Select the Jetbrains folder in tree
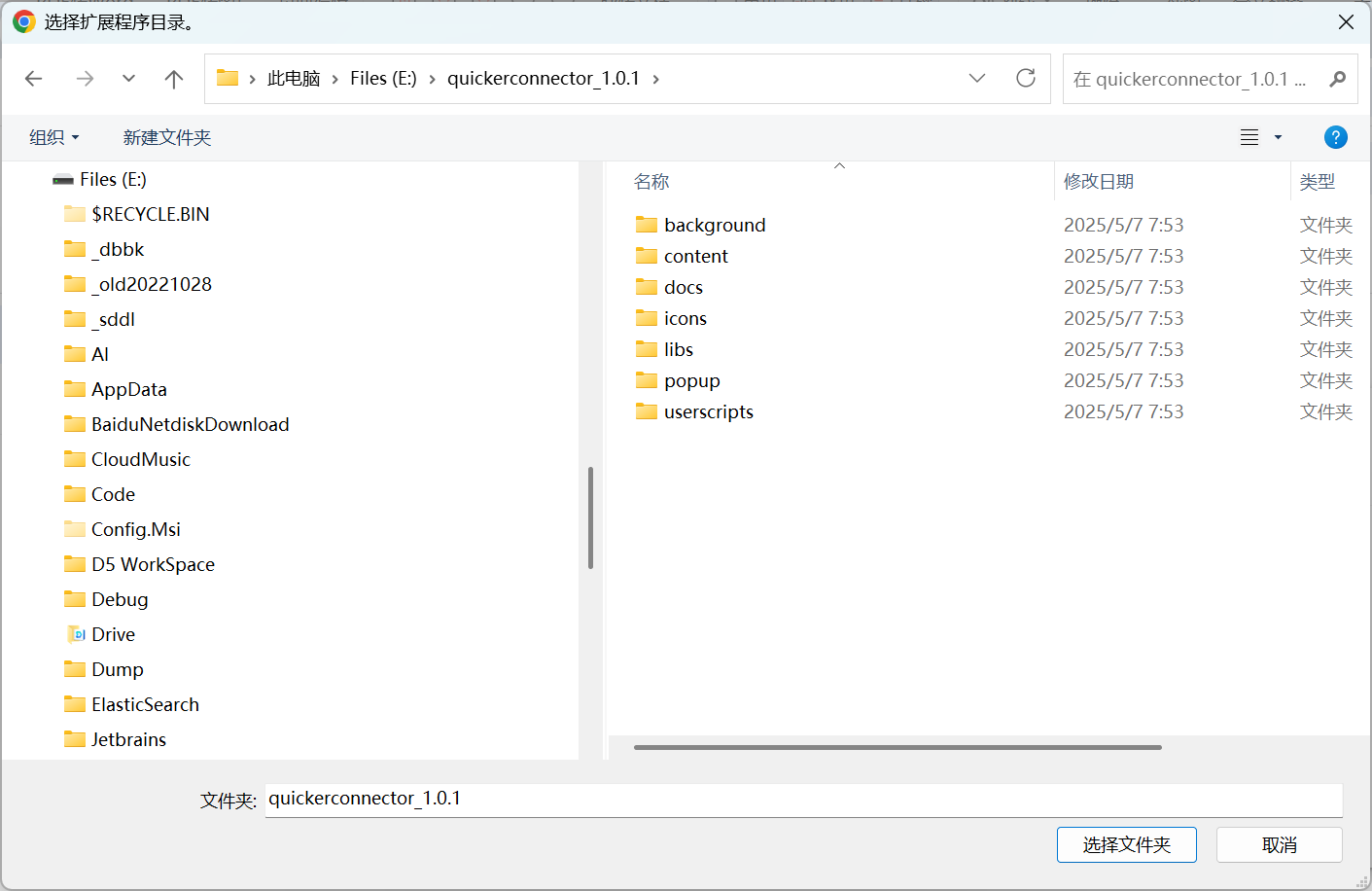 pos(128,739)
